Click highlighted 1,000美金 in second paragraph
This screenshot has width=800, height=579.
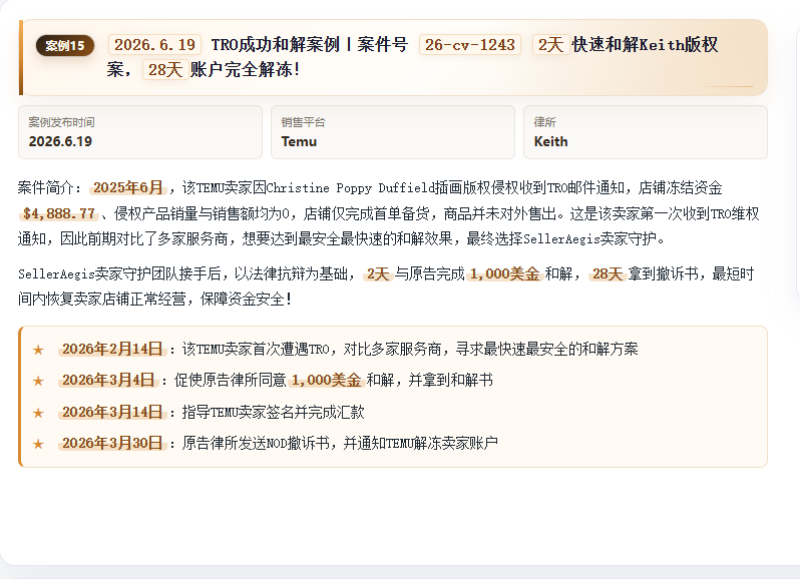(x=505, y=274)
